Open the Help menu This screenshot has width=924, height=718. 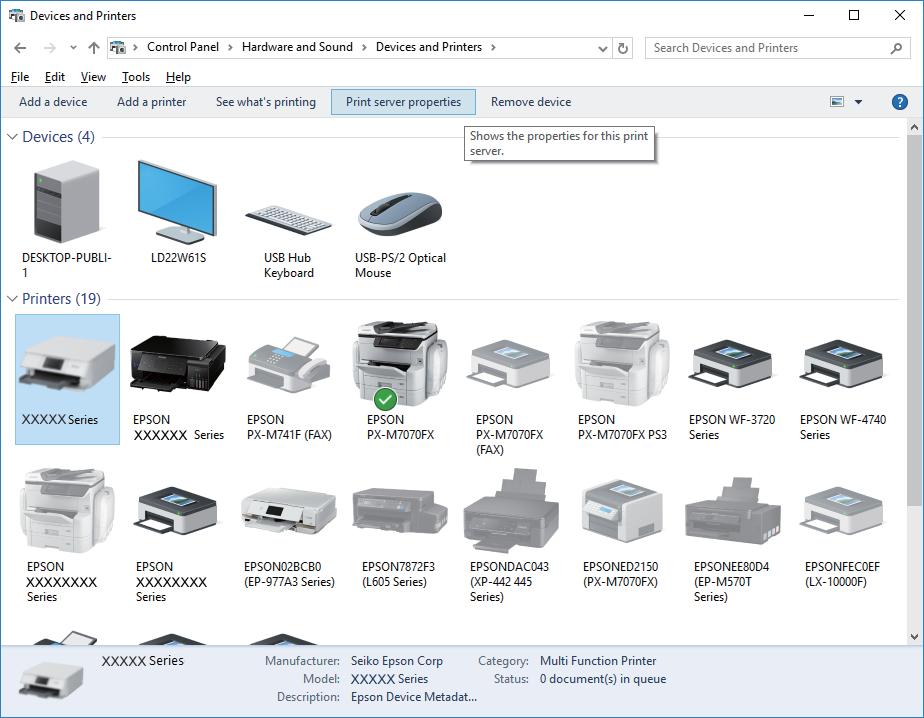point(178,77)
